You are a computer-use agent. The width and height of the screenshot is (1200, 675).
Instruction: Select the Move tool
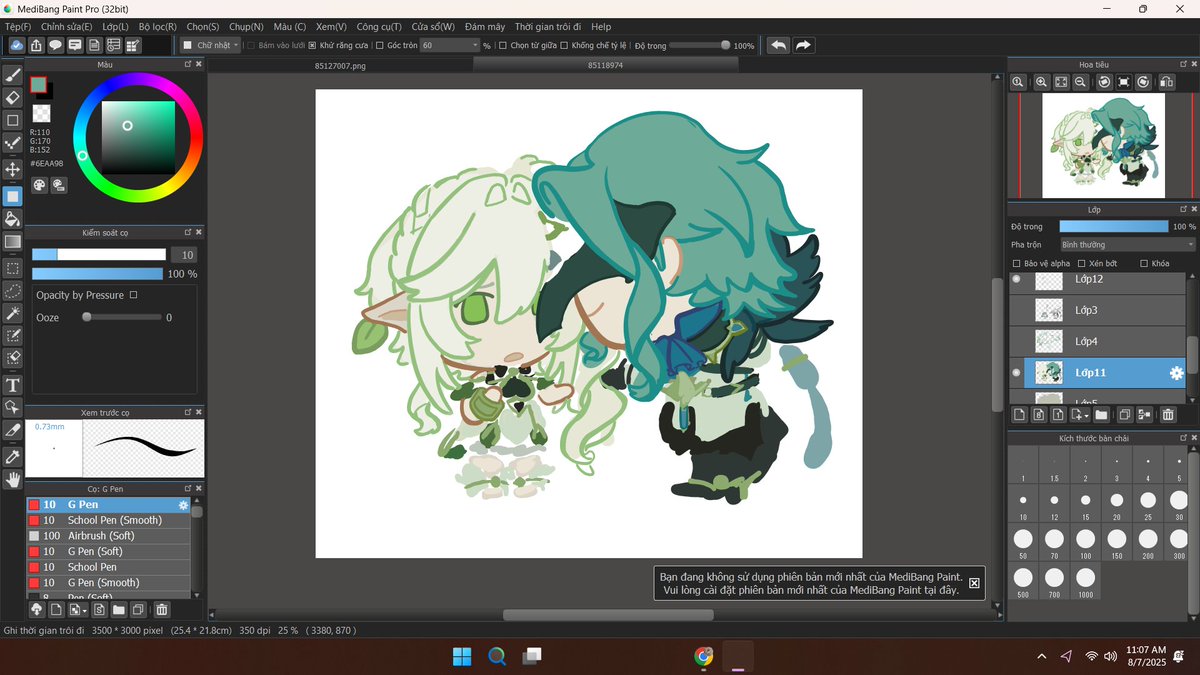(13, 170)
